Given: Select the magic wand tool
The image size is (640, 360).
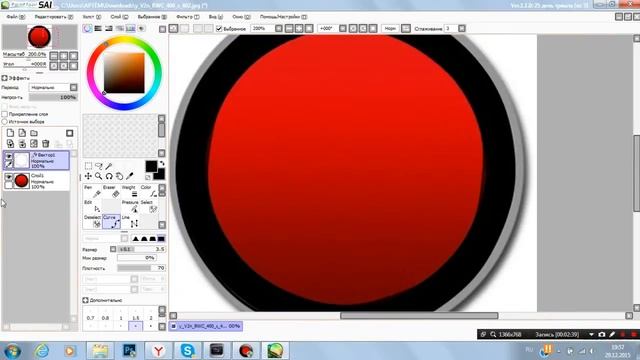Looking at the screenshot, I should [109, 166].
